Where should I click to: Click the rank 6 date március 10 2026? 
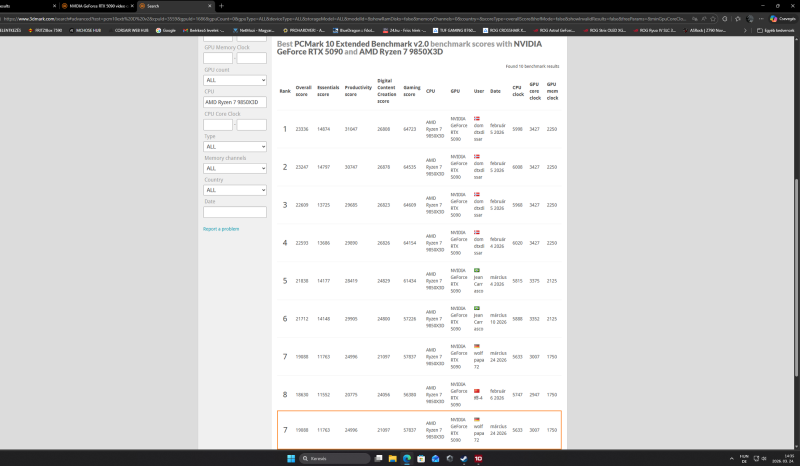(498, 319)
